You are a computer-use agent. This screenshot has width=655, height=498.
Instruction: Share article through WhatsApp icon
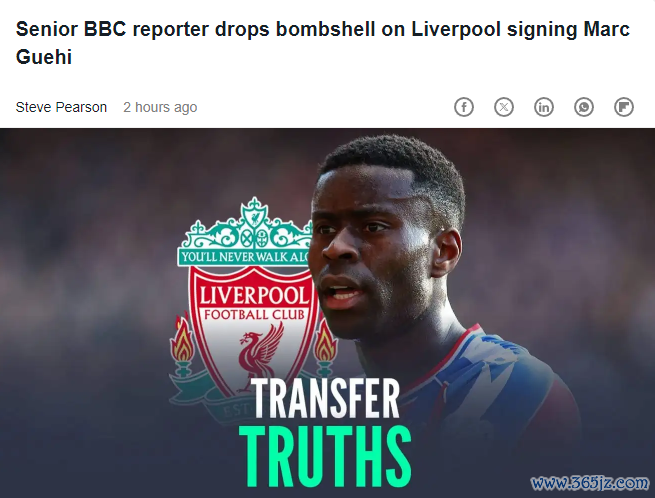(x=584, y=107)
